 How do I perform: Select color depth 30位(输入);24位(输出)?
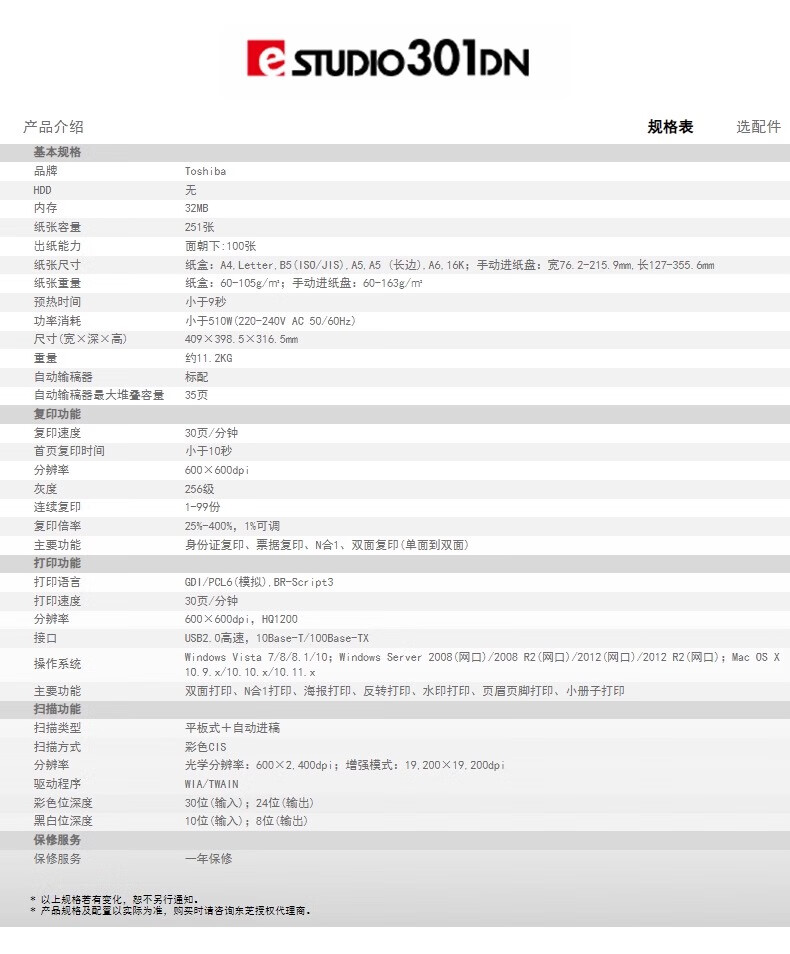250,803
